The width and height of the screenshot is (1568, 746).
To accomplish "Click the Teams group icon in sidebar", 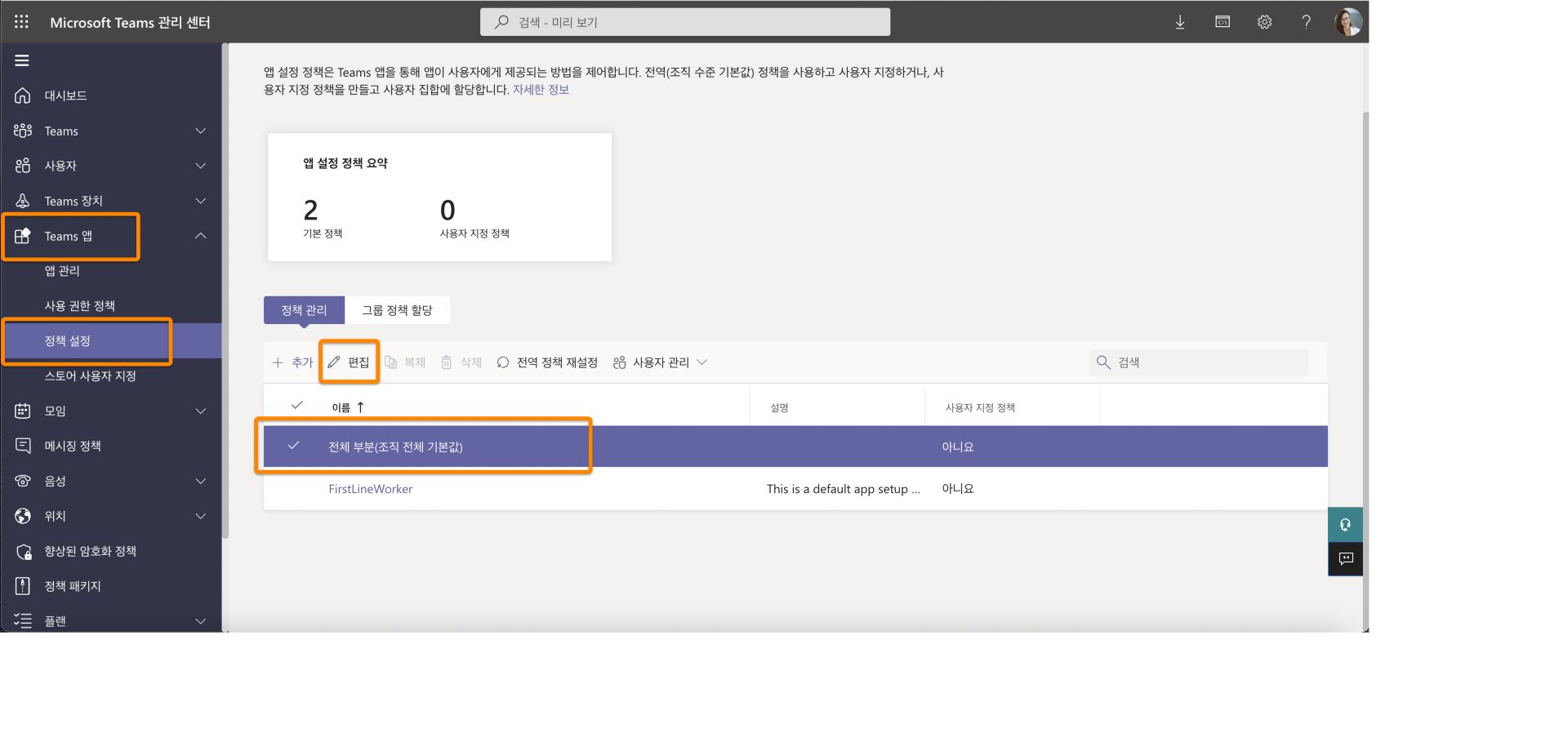I will pos(23,131).
